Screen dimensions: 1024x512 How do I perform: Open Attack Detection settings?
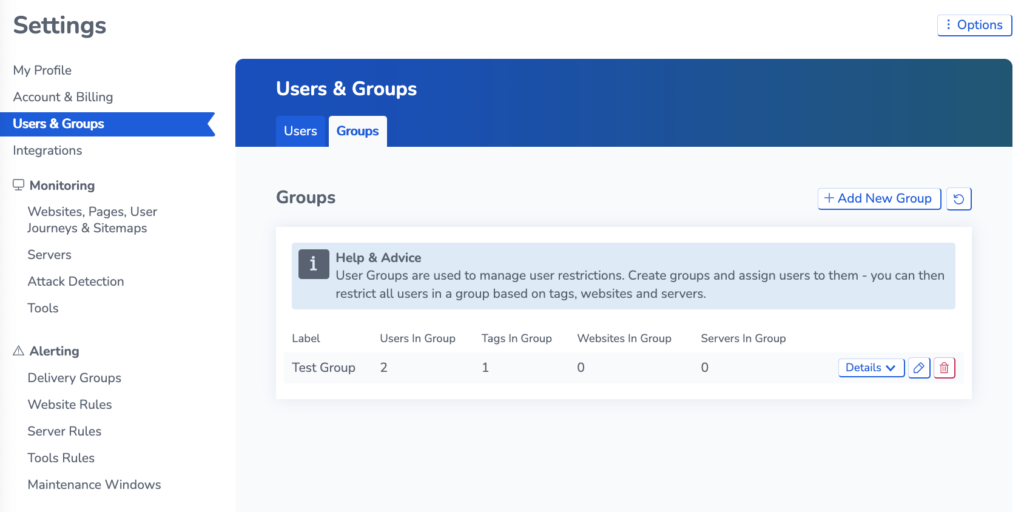pos(76,281)
